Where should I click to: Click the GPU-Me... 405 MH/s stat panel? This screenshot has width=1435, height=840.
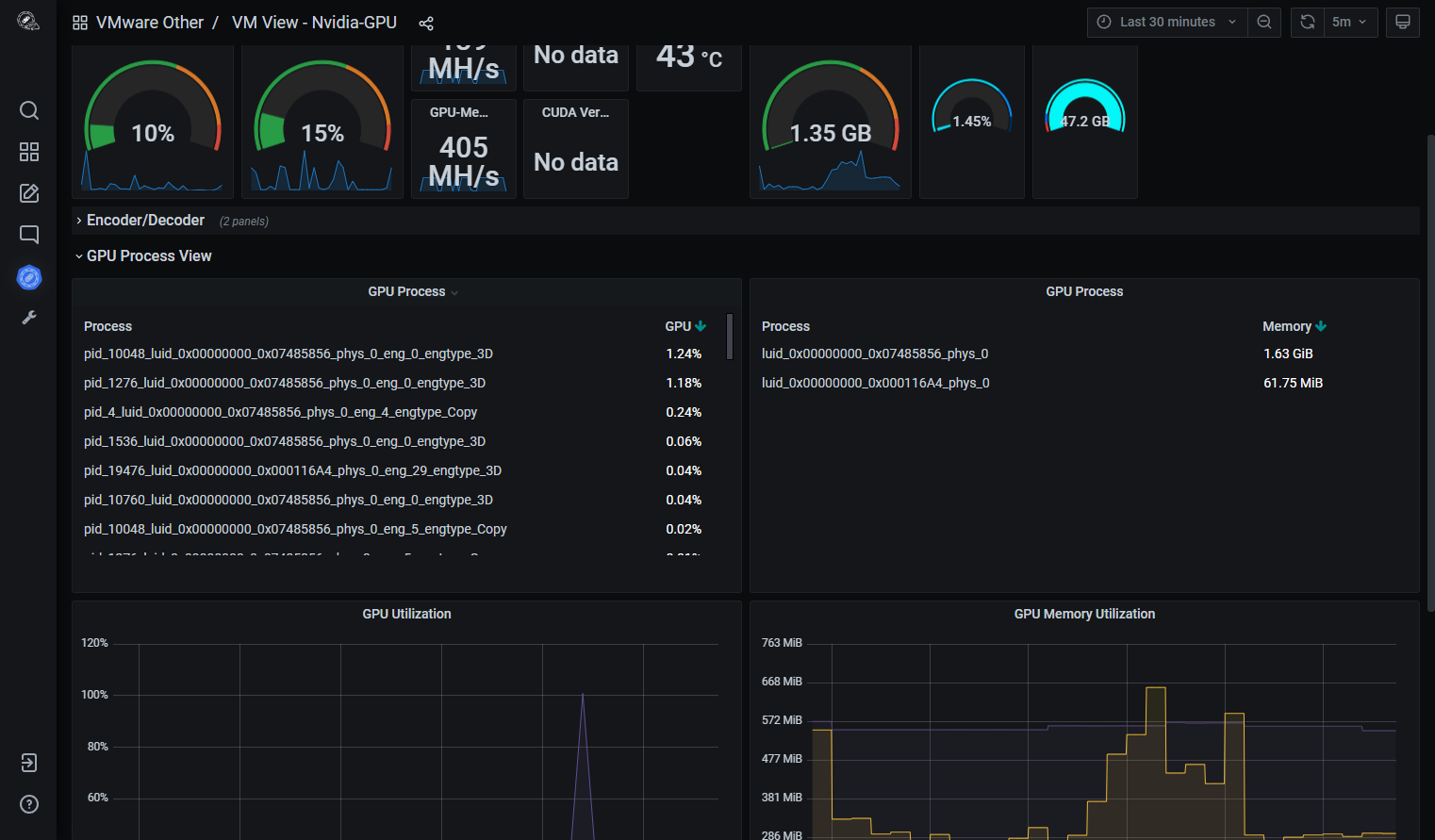pyautogui.click(x=464, y=149)
